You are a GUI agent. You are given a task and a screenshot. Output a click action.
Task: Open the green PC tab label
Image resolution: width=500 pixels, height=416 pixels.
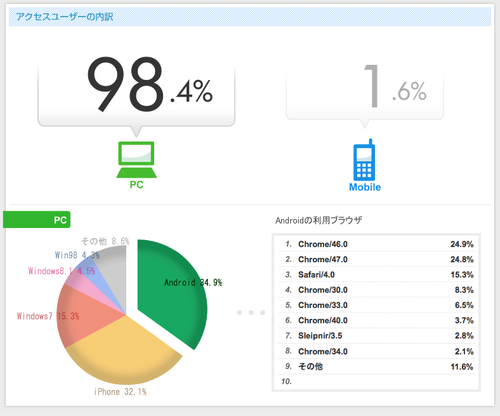(x=37, y=220)
